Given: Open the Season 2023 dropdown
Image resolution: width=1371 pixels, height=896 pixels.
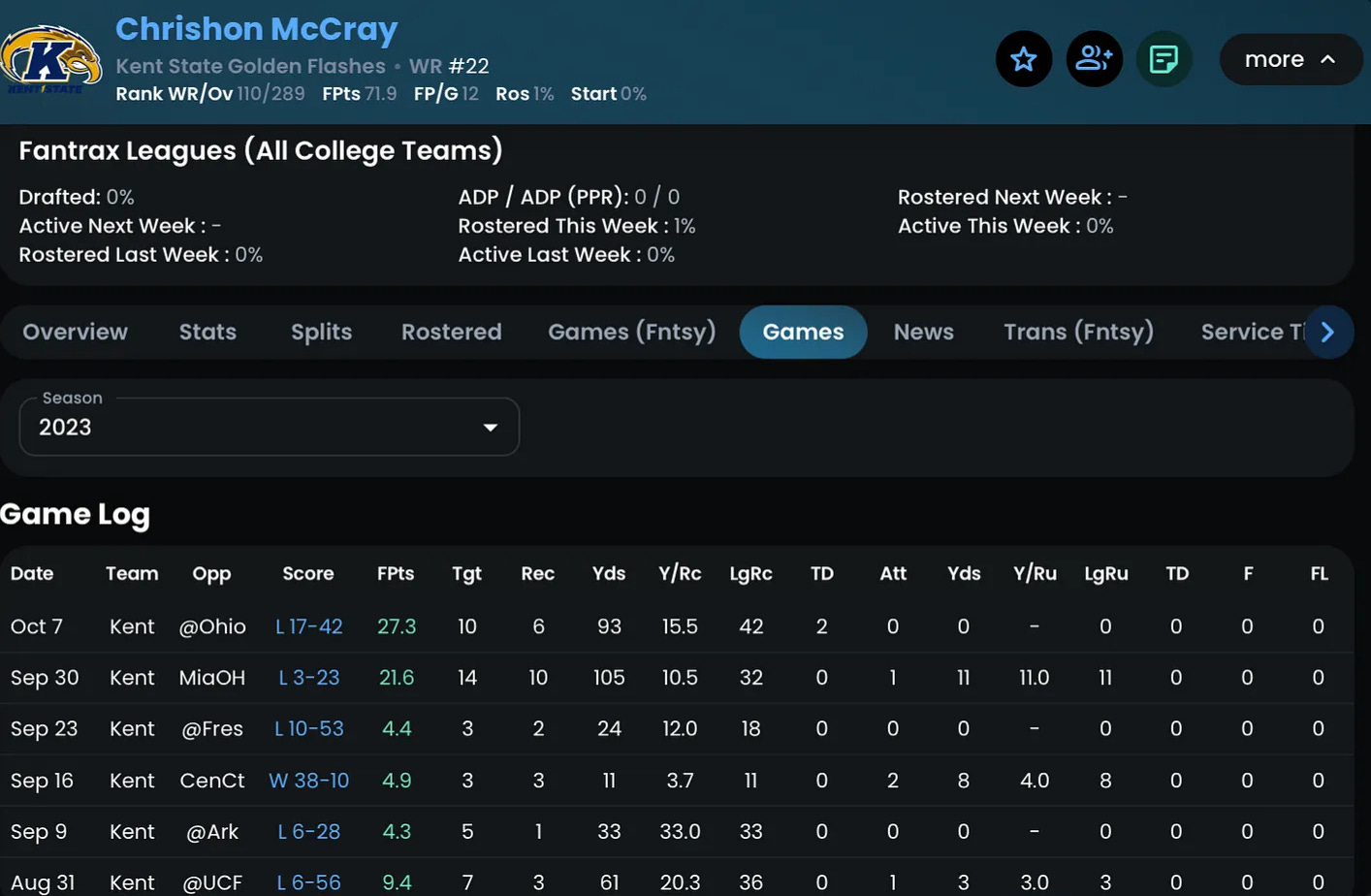Looking at the screenshot, I should click(270, 427).
